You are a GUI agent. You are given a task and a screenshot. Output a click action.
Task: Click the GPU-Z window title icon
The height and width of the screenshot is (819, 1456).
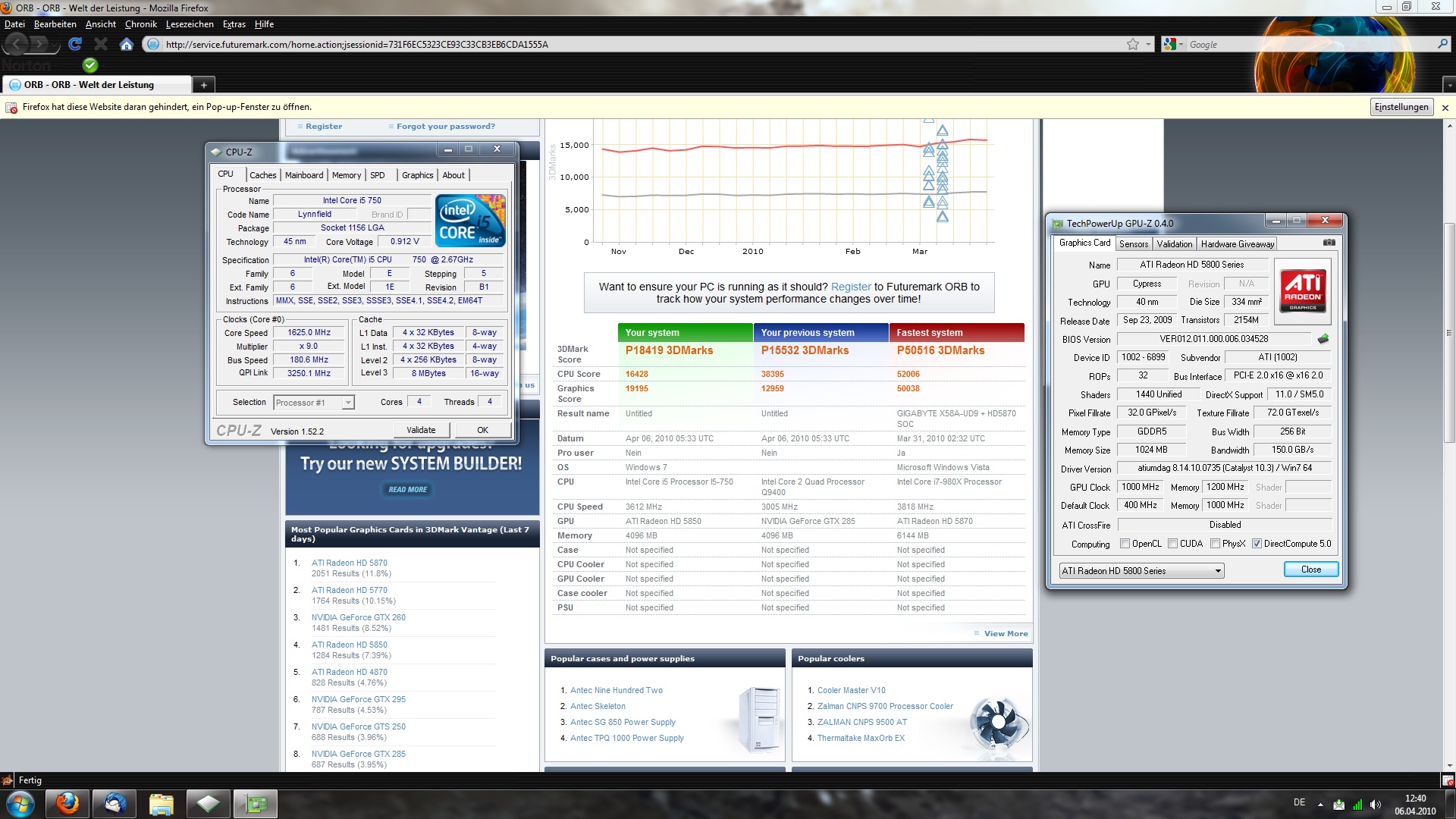[x=1057, y=224]
